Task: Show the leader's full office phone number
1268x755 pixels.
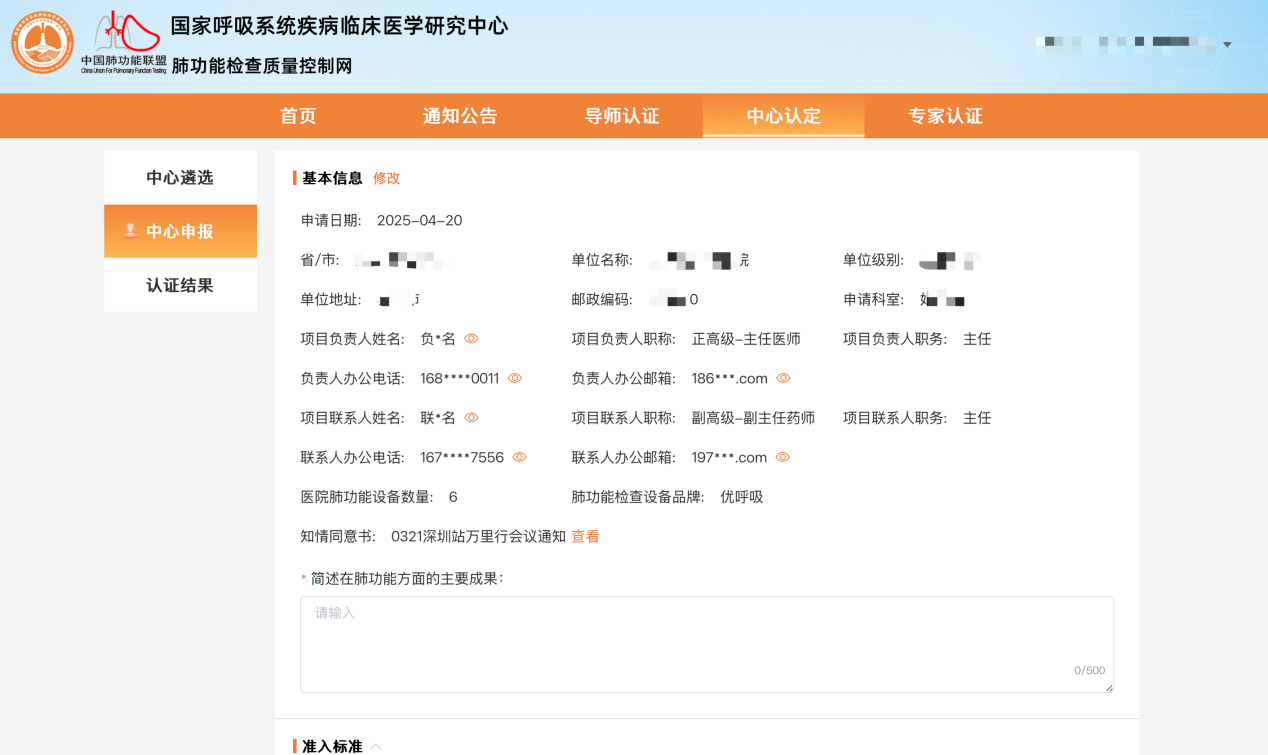Action: 515,379
